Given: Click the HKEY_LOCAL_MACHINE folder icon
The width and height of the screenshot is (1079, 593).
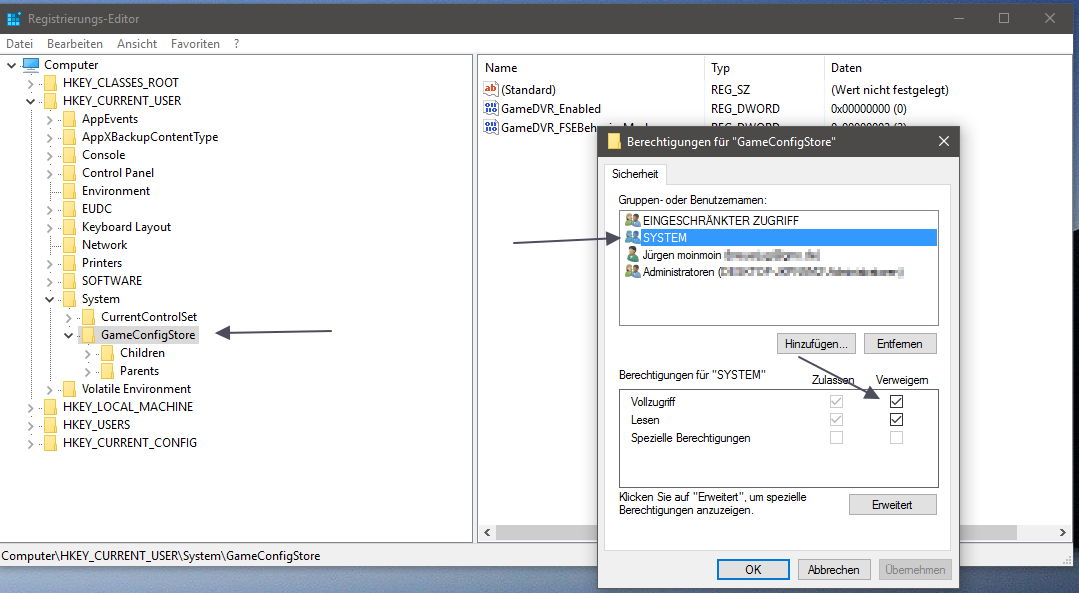Looking at the screenshot, I should pyautogui.click(x=50, y=407).
